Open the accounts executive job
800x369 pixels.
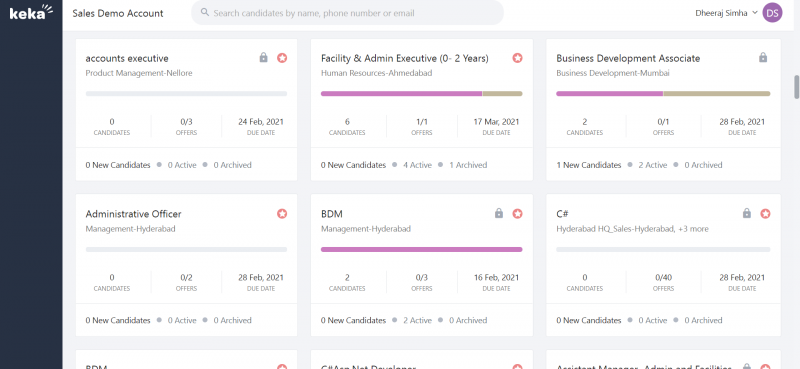pos(127,58)
